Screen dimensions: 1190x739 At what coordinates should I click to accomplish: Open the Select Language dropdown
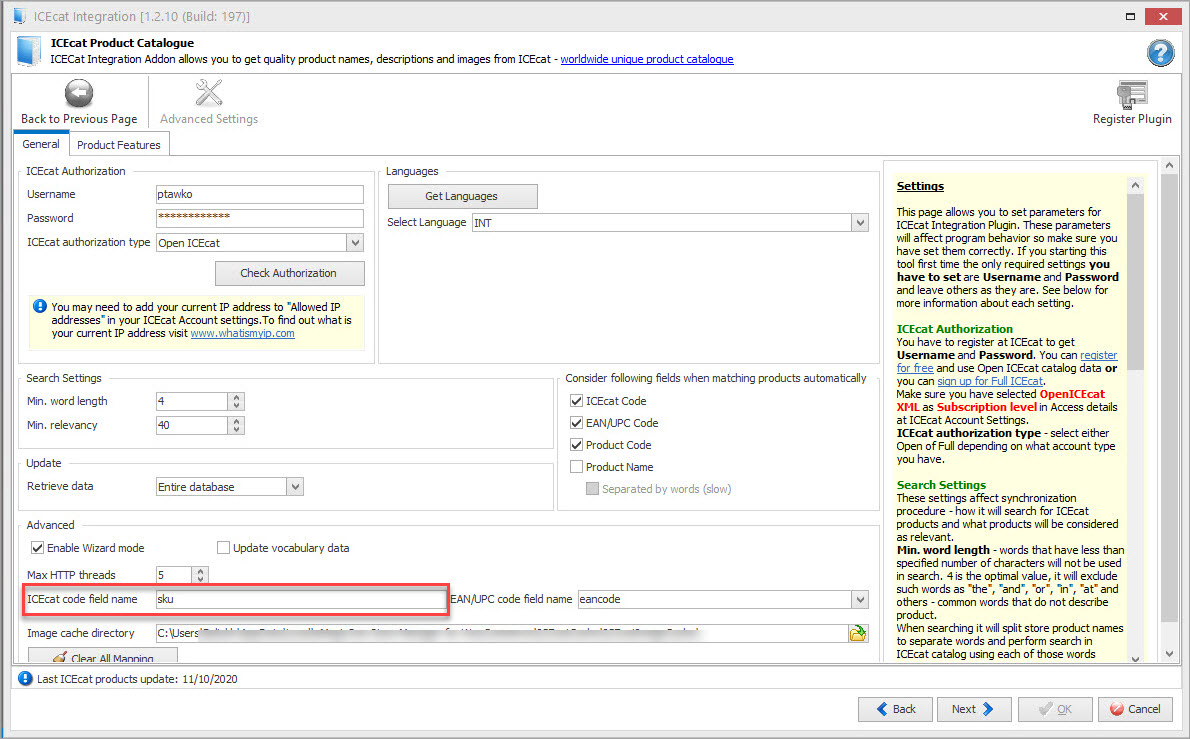click(x=859, y=222)
